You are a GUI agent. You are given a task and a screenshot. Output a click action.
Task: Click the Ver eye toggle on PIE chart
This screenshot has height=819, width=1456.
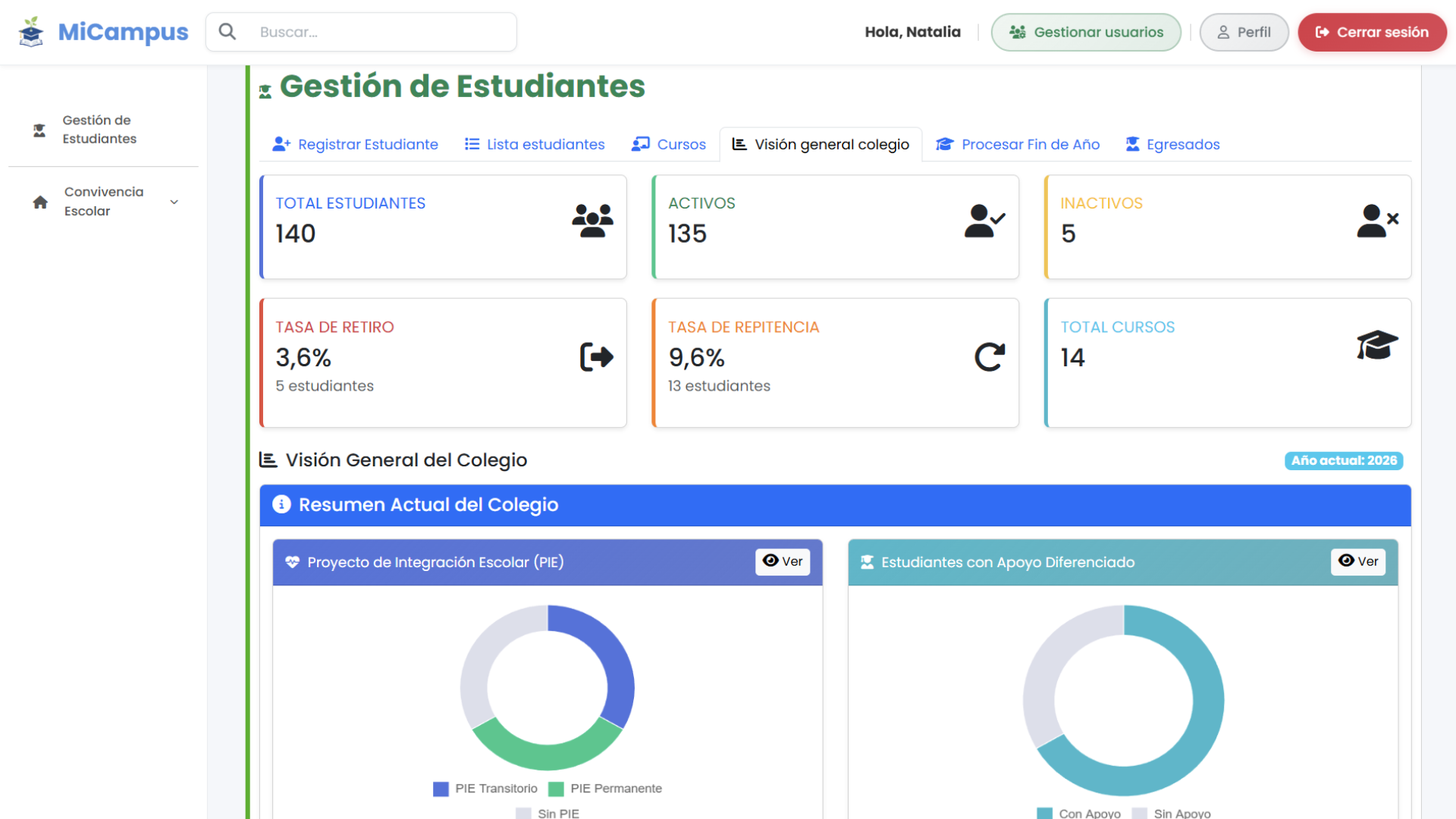pyautogui.click(x=783, y=562)
